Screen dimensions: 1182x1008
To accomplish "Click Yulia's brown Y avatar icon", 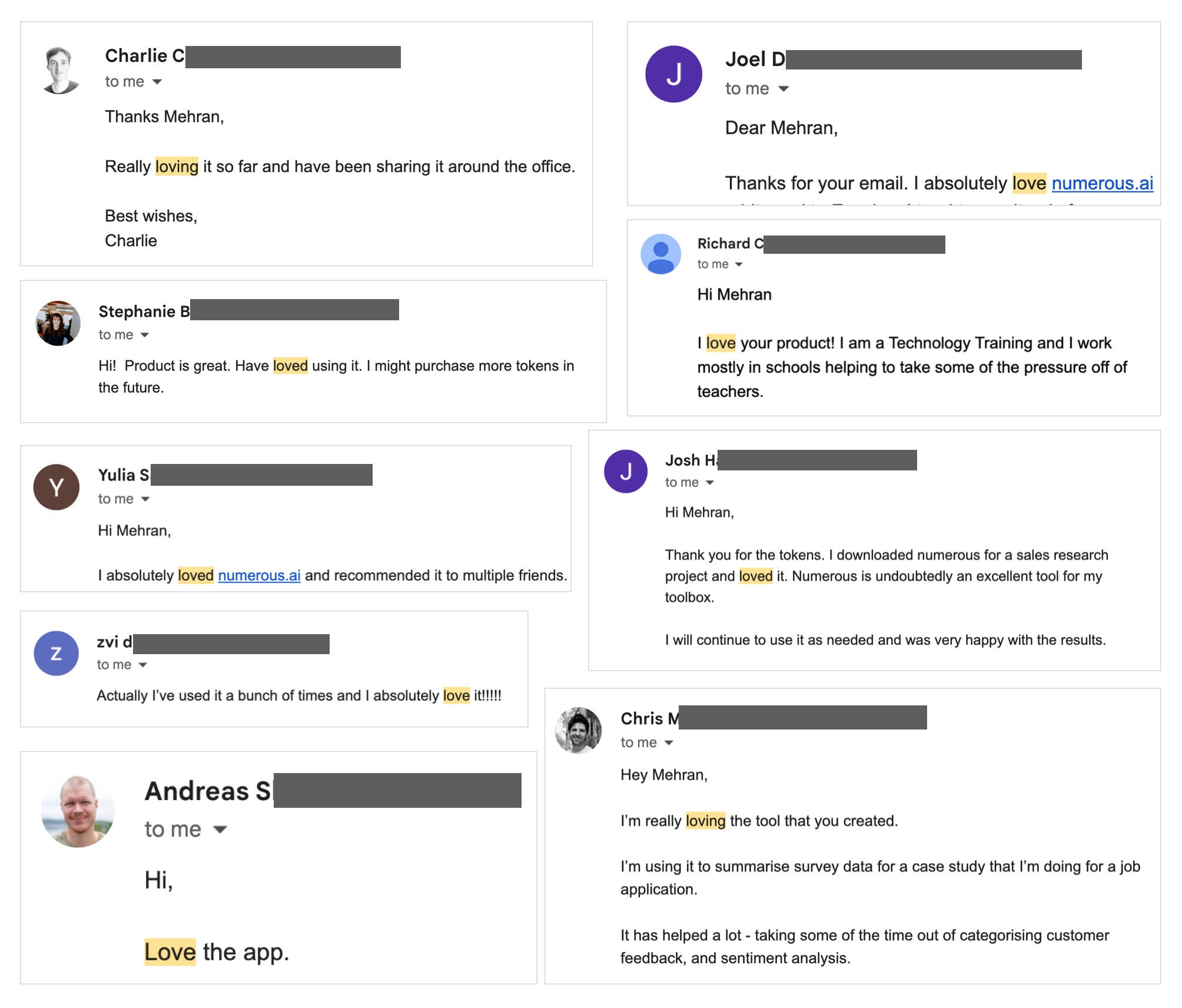I will coord(57,488).
